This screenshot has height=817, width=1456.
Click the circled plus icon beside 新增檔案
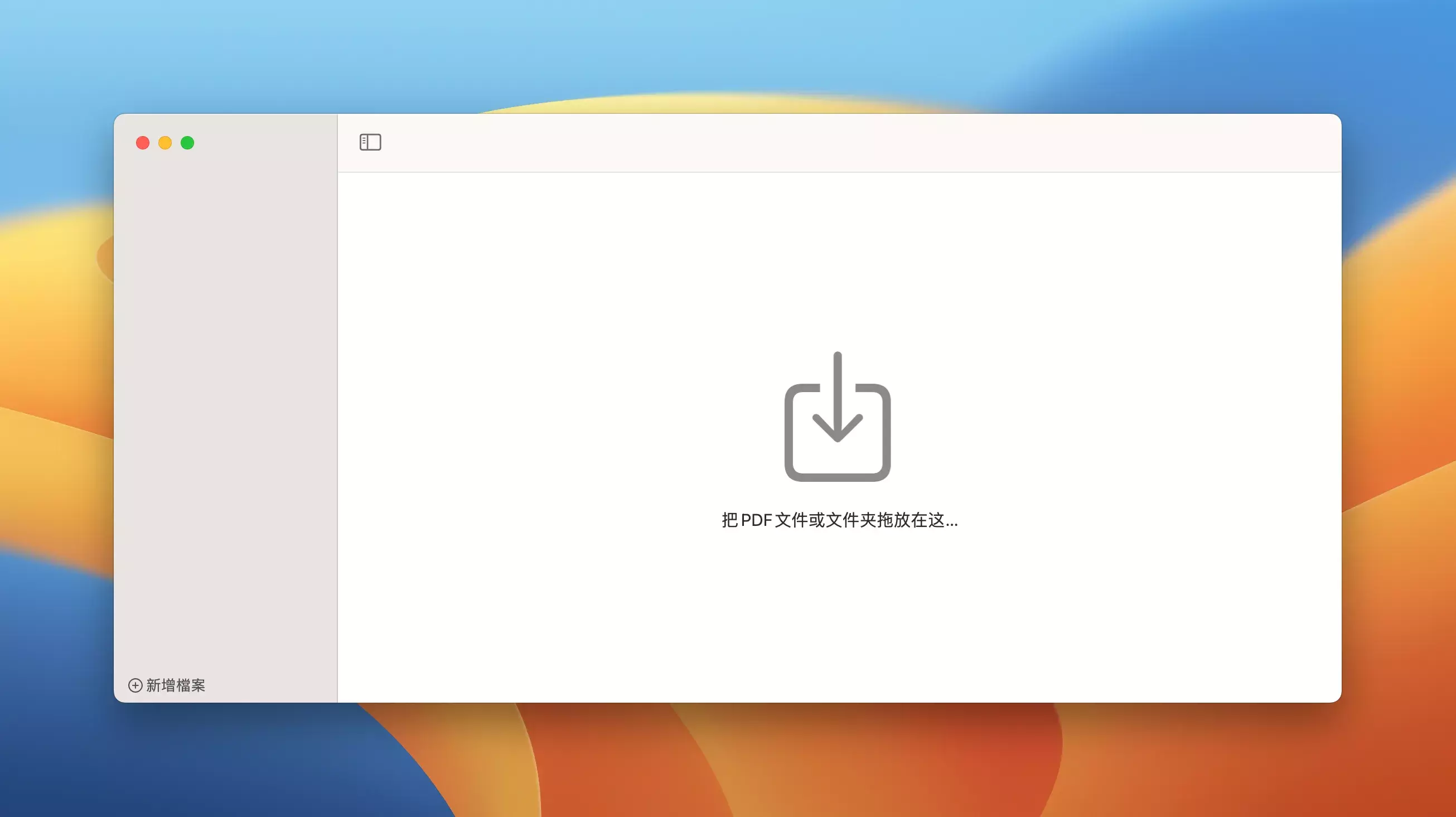point(135,685)
